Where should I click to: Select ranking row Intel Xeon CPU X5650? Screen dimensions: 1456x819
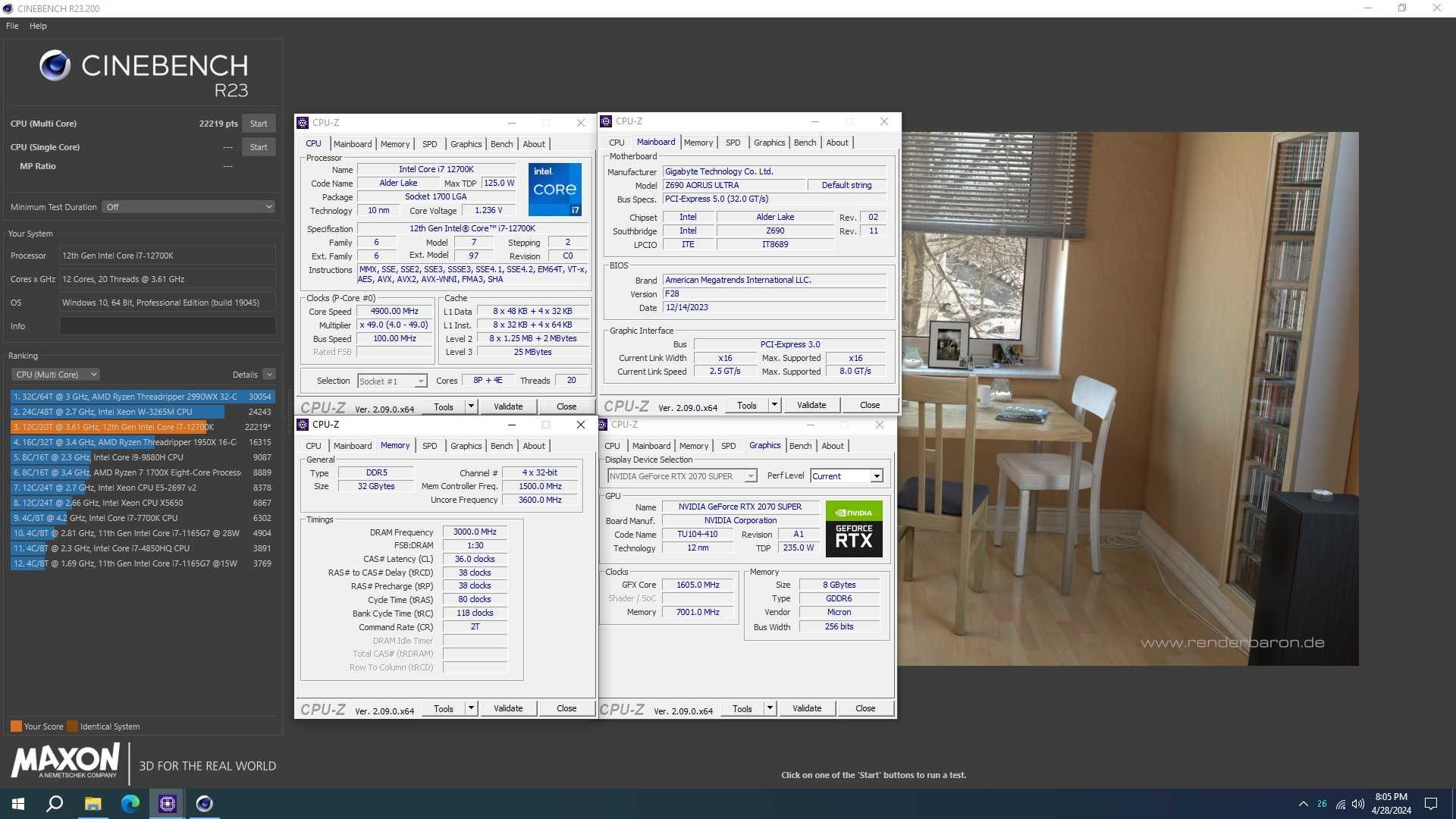[x=143, y=503]
